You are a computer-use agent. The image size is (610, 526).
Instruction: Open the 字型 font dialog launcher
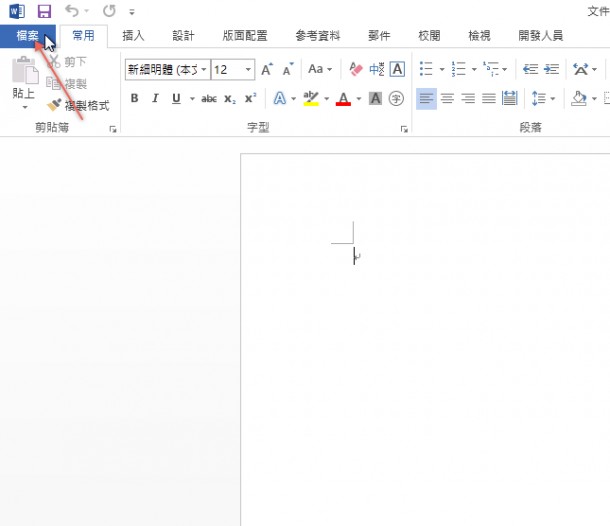404,129
